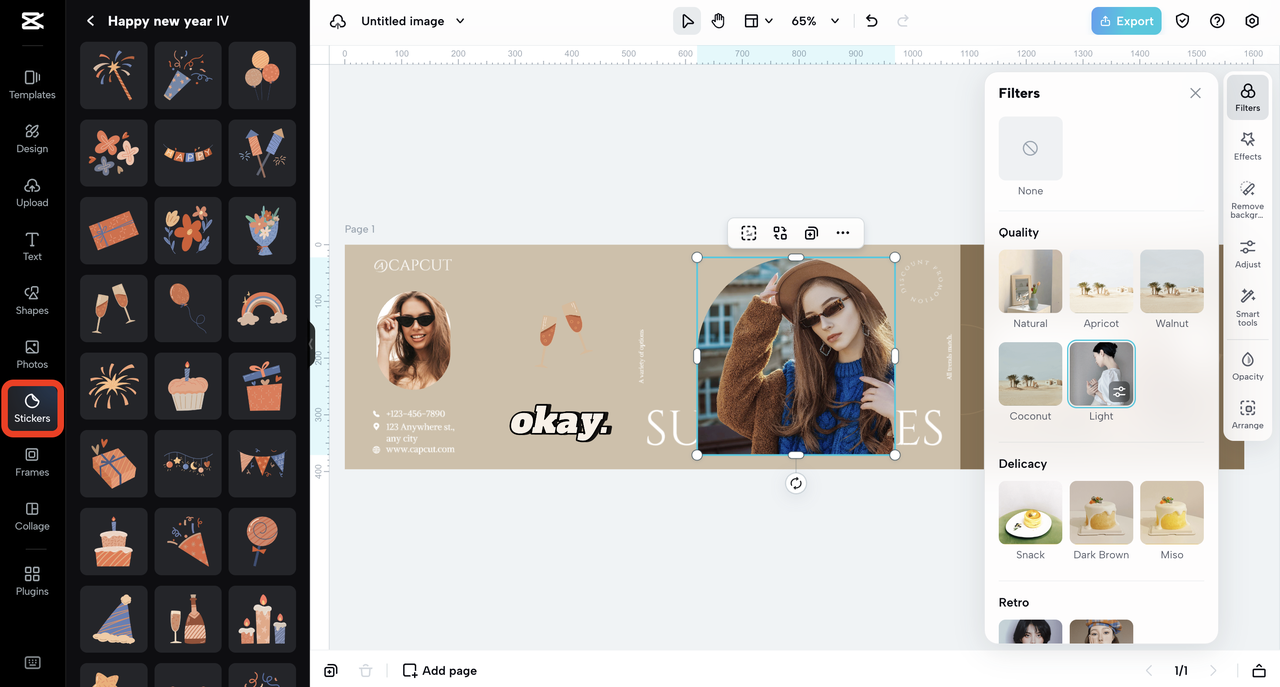
Task: Click the rotate handle below the image
Action: tap(795, 483)
